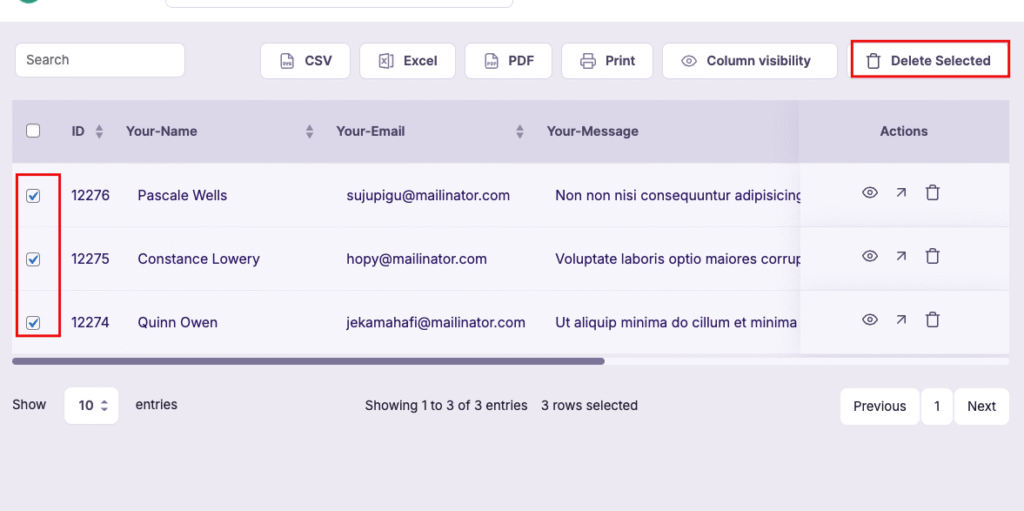Screen dimensions: 1024x511
Task: Click the name Pascale Wells
Action: pos(182,195)
